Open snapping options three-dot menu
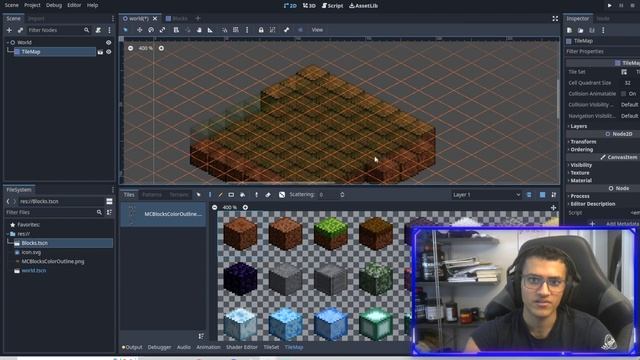The height and width of the screenshot is (360, 640). point(247,30)
